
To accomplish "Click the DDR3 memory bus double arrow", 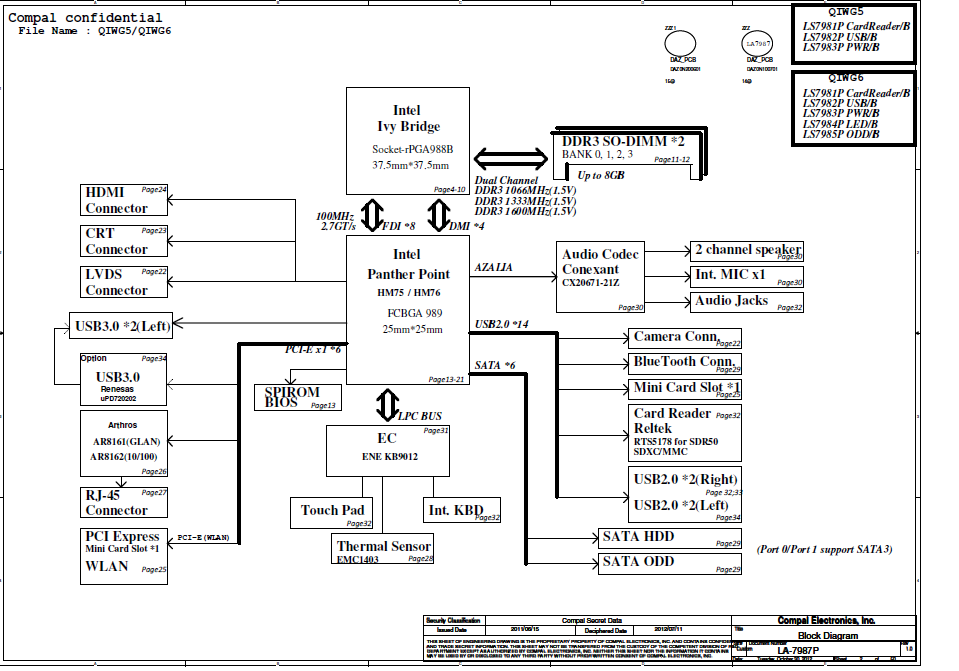I will click(508, 158).
